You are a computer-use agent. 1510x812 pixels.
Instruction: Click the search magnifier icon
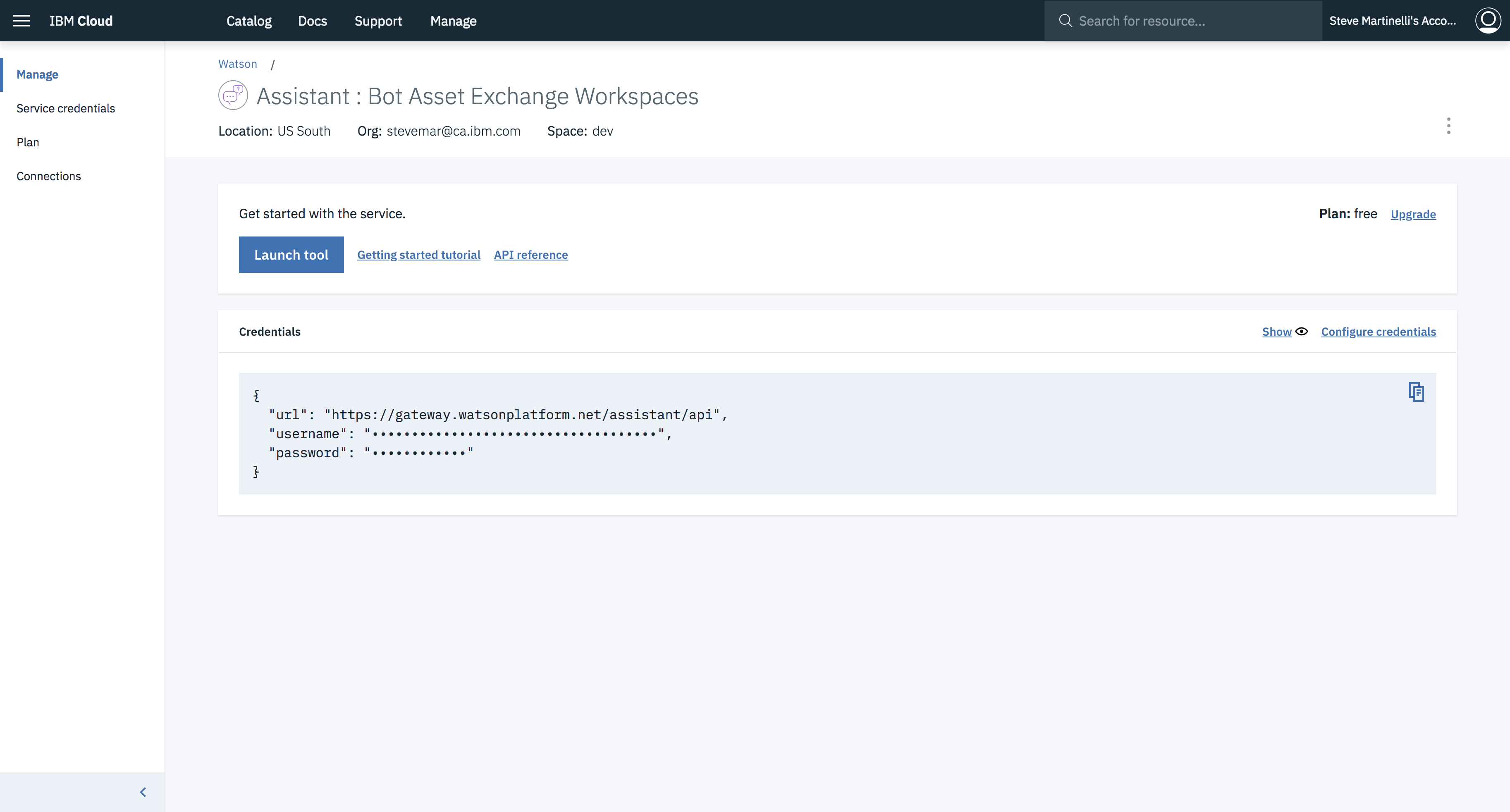1065,21
